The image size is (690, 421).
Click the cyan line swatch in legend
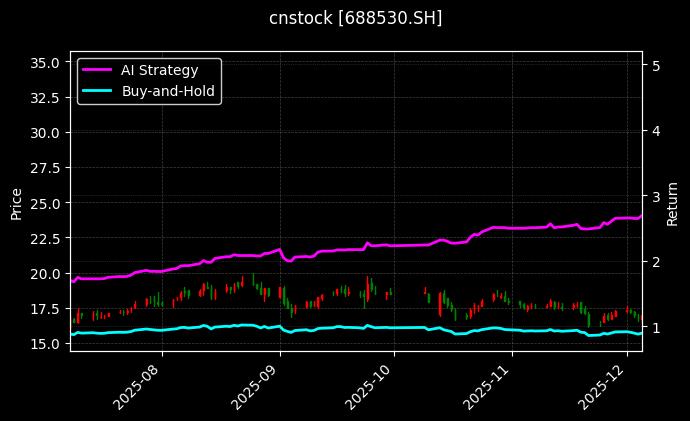click(98, 91)
